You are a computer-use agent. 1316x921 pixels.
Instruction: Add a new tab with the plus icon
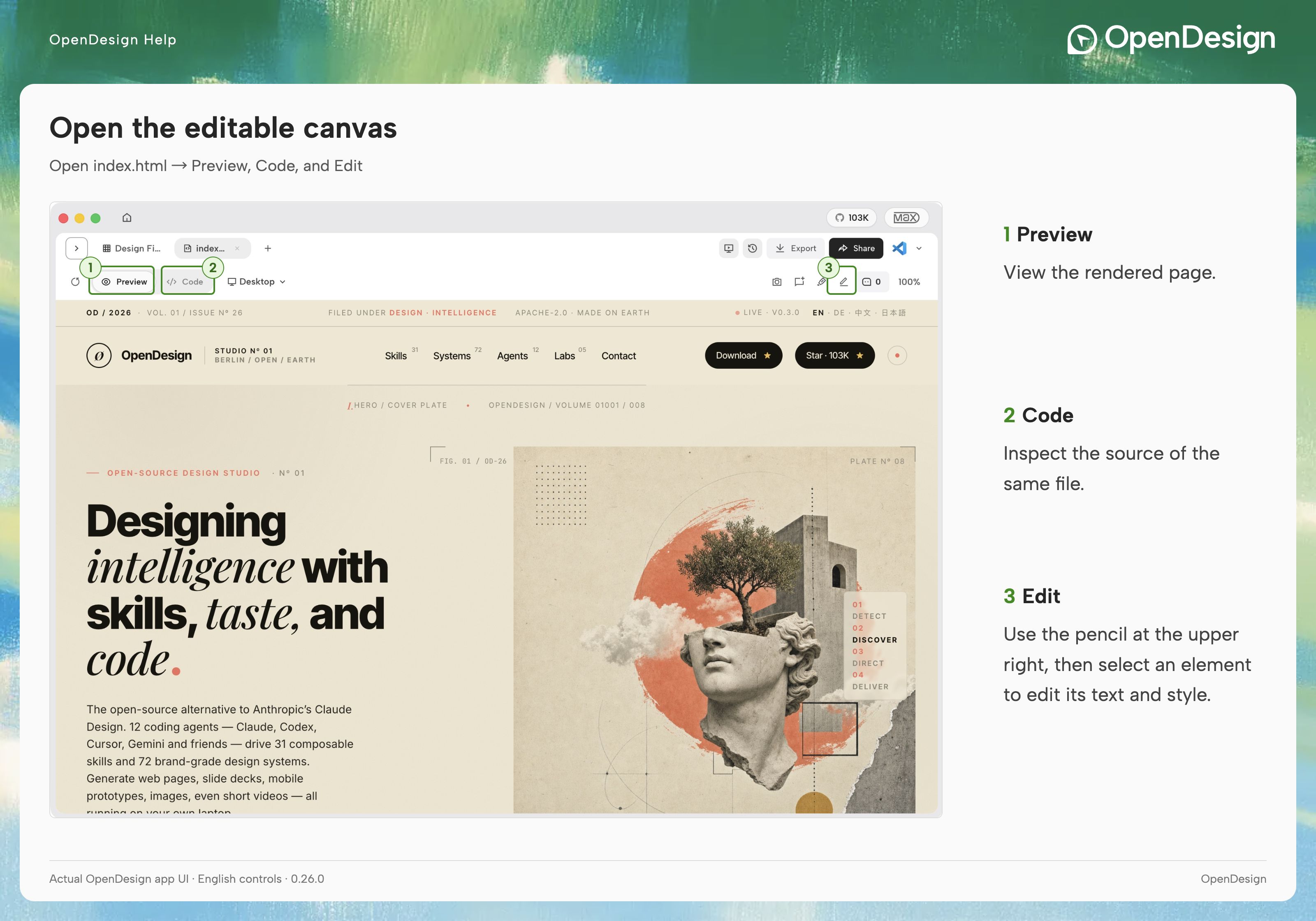(268, 248)
